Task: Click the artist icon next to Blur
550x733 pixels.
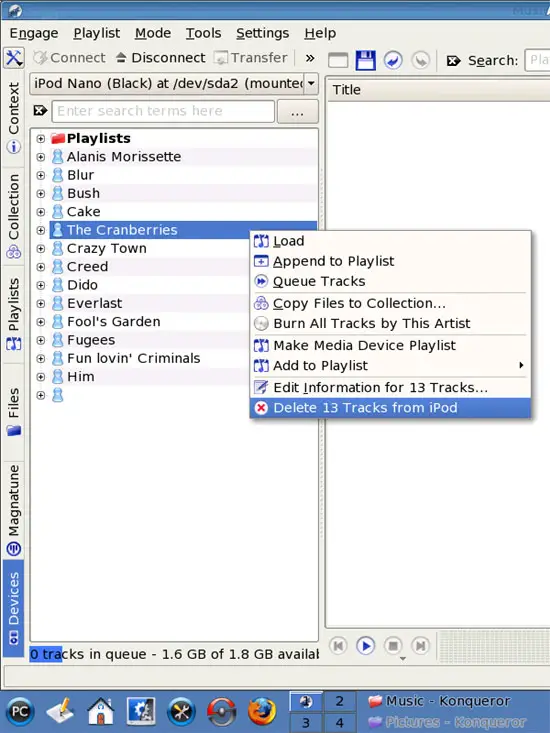Action: coord(57,175)
